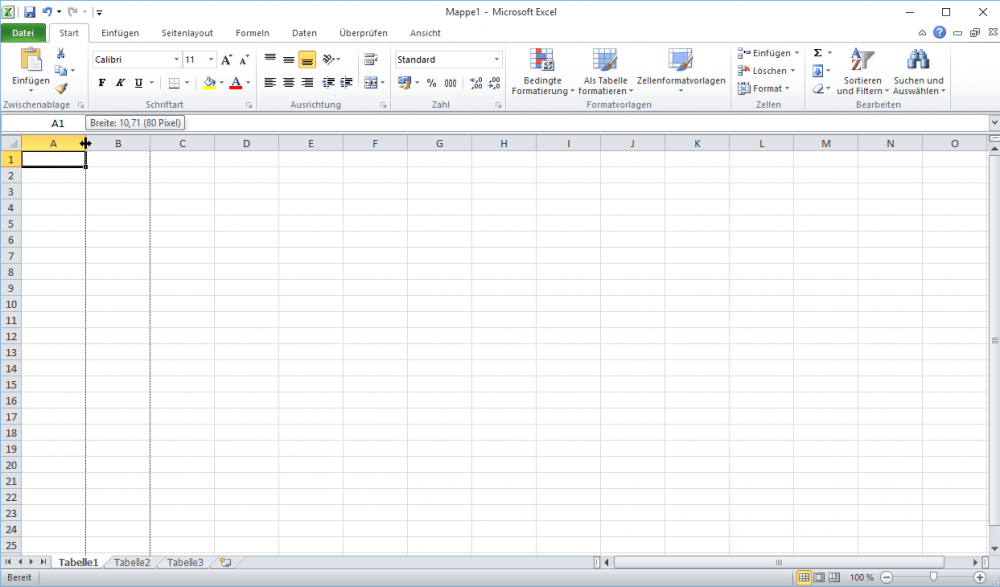Open the Help question mark icon
Screen dimensions: 1000x587
coord(939,33)
